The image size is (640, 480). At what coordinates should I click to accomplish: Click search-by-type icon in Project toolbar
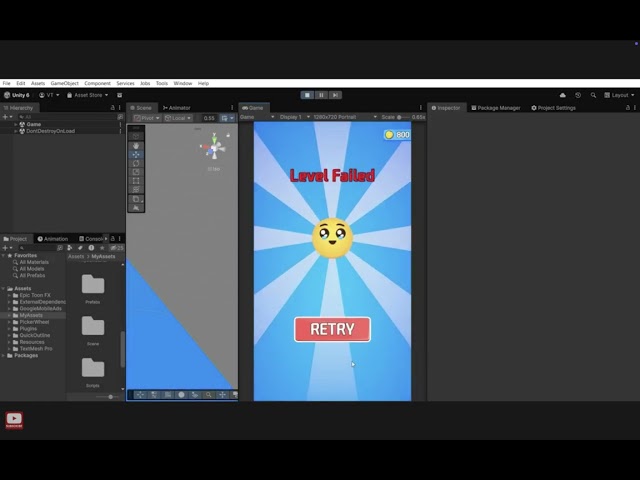70,248
